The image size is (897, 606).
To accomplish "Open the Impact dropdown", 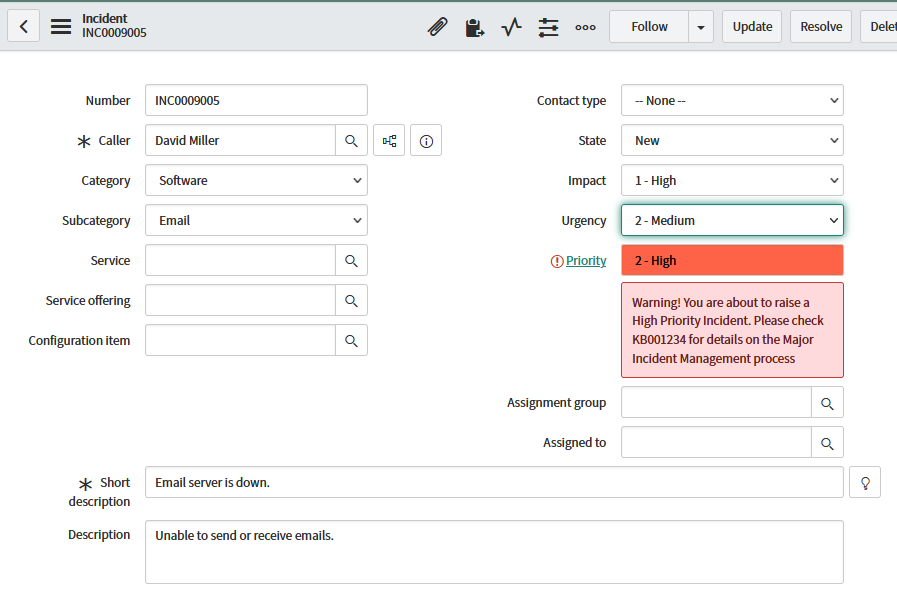I will [732, 180].
